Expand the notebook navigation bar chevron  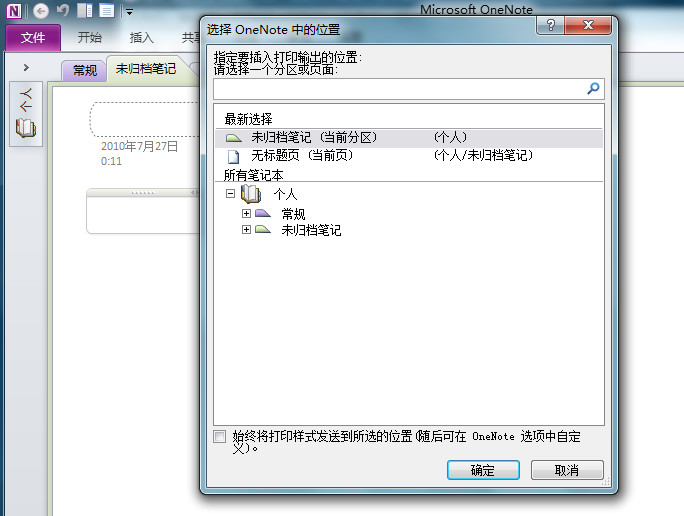coord(26,67)
